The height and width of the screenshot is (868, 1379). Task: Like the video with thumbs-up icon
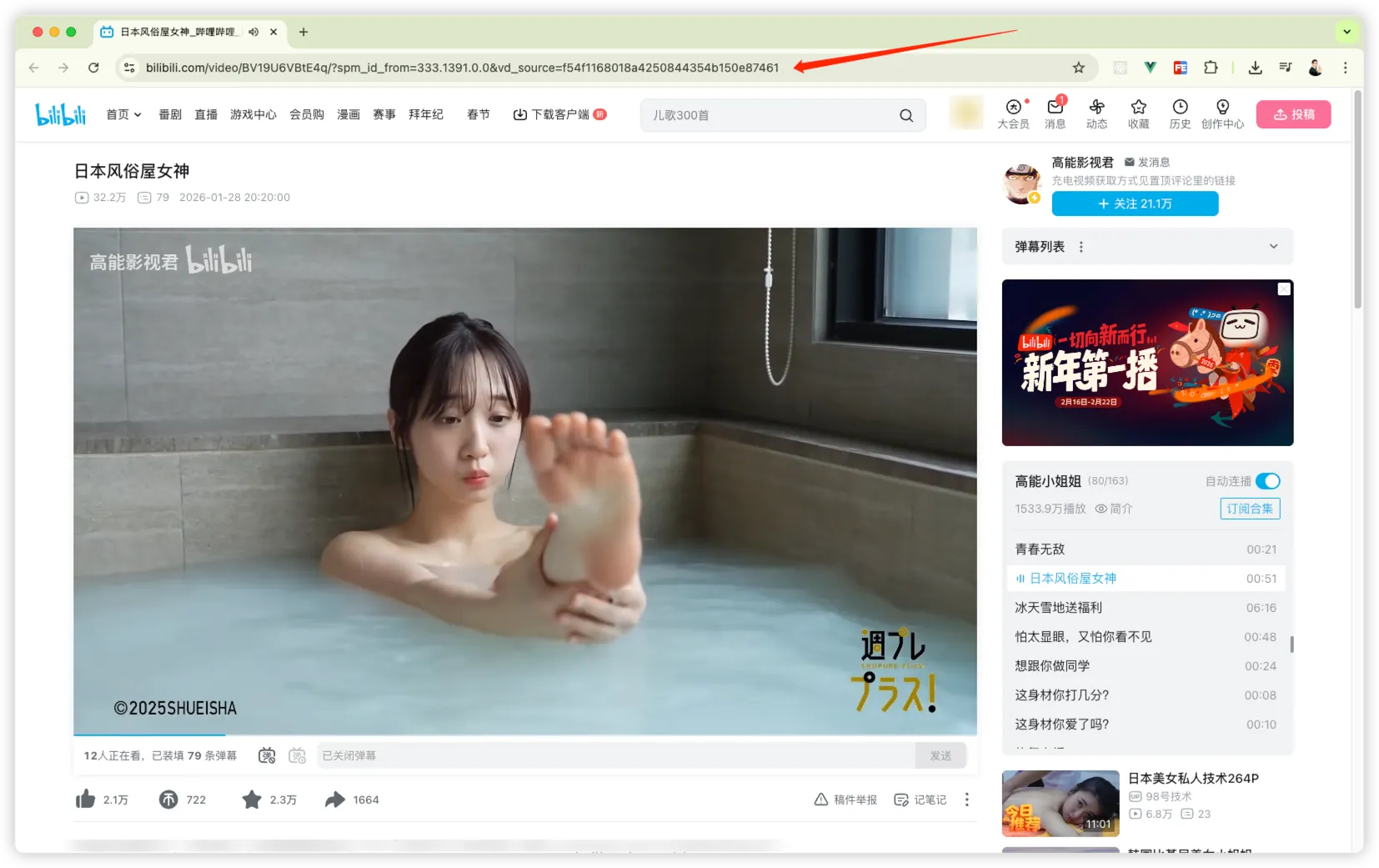[85, 800]
